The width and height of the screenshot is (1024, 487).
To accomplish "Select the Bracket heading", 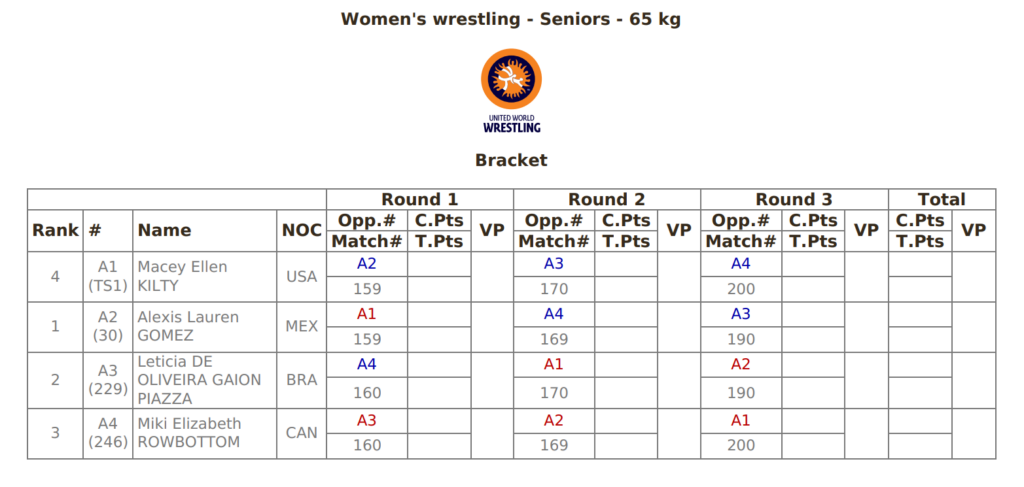I will [511, 160].
